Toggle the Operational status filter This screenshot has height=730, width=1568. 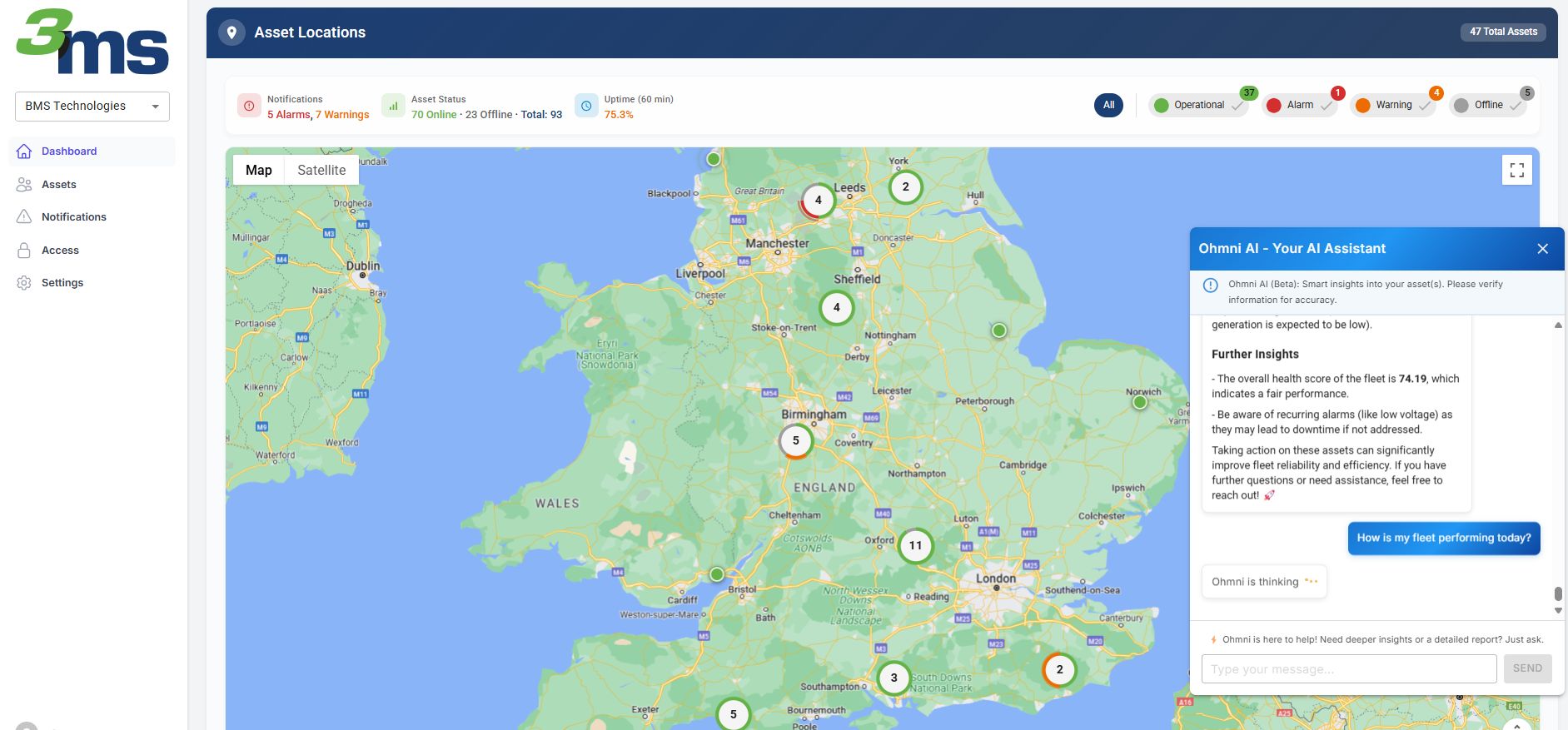(1198, 105)
